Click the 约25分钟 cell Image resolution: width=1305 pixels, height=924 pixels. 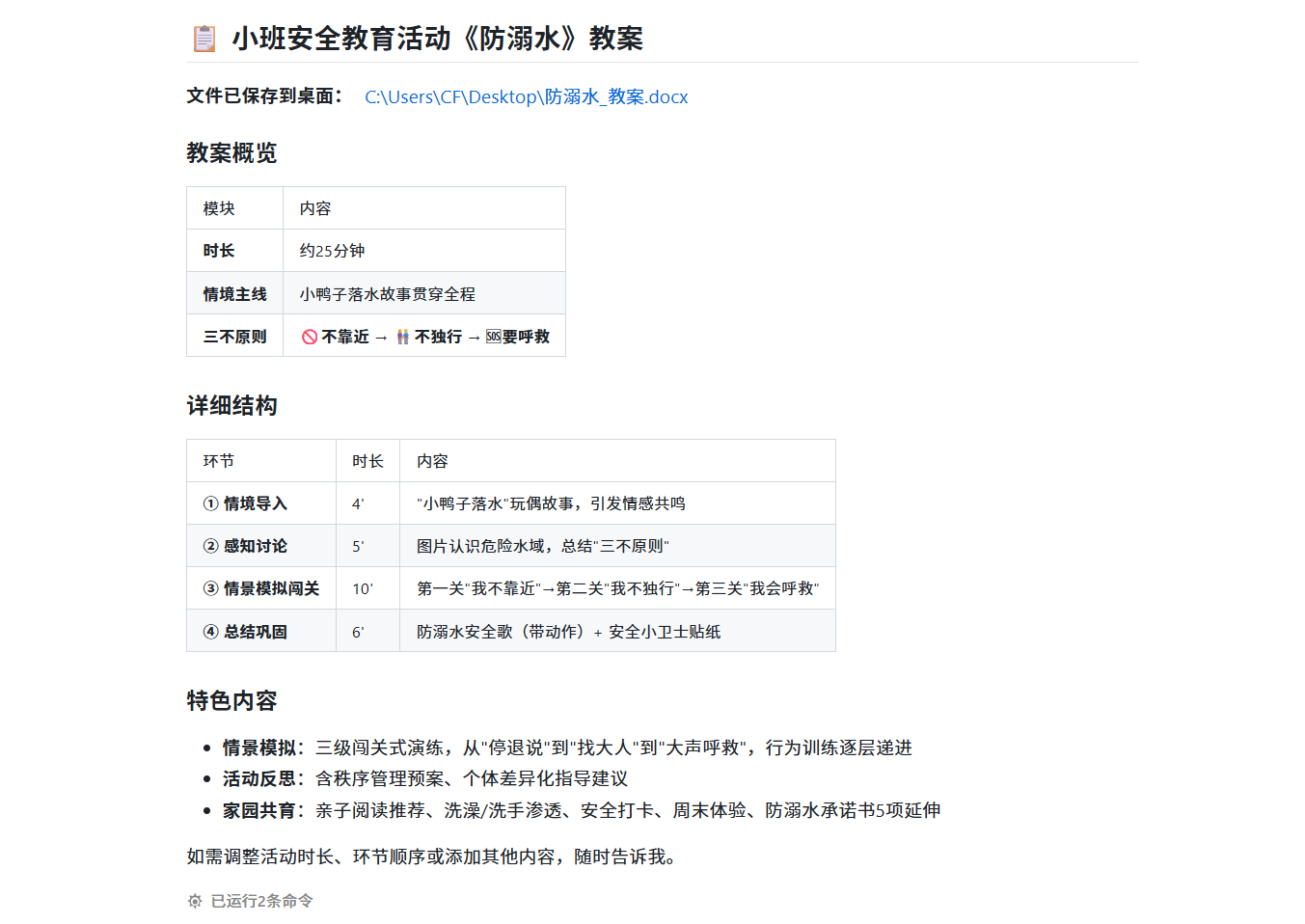point(424,251)
